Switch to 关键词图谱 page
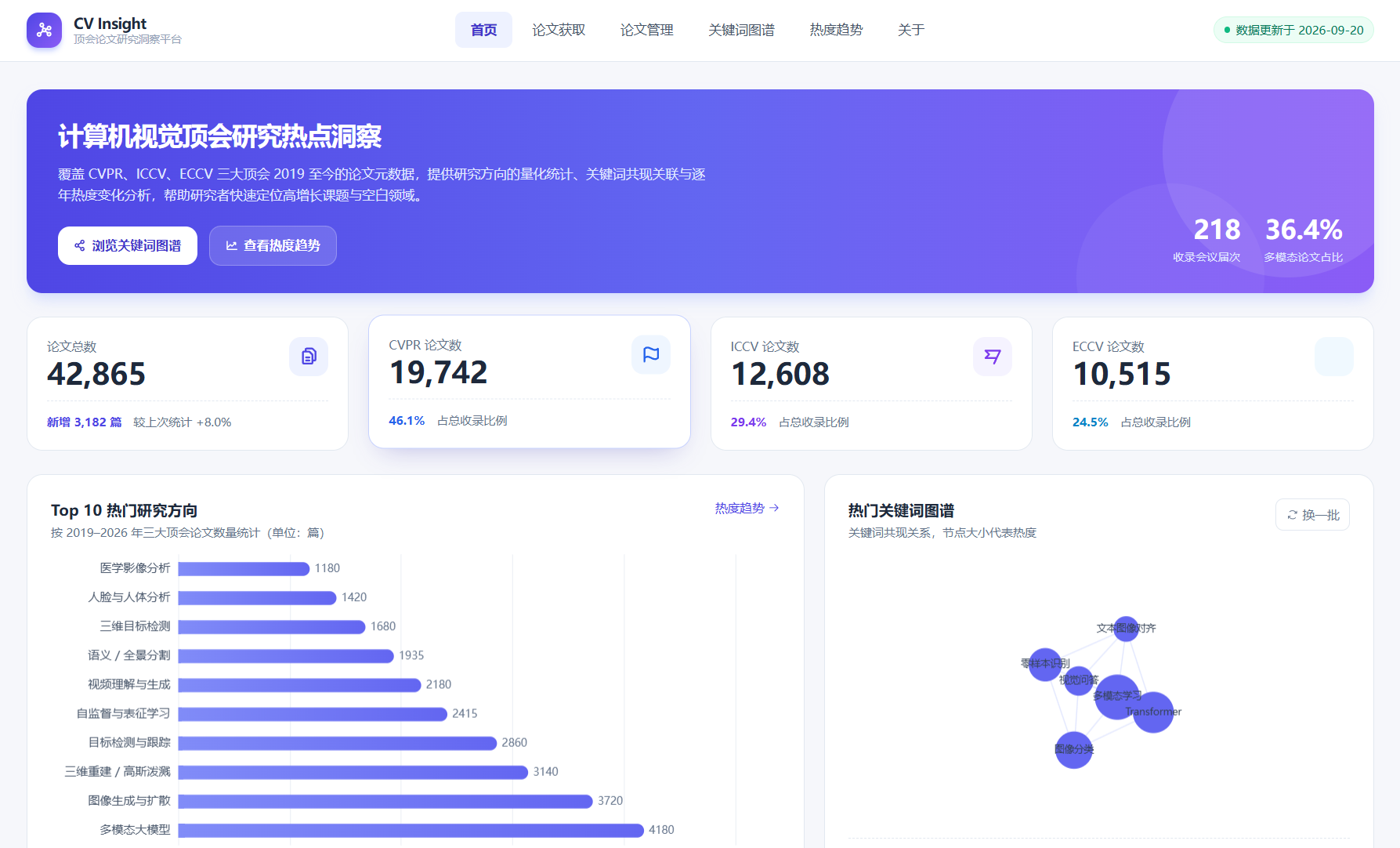 [741, 30]
